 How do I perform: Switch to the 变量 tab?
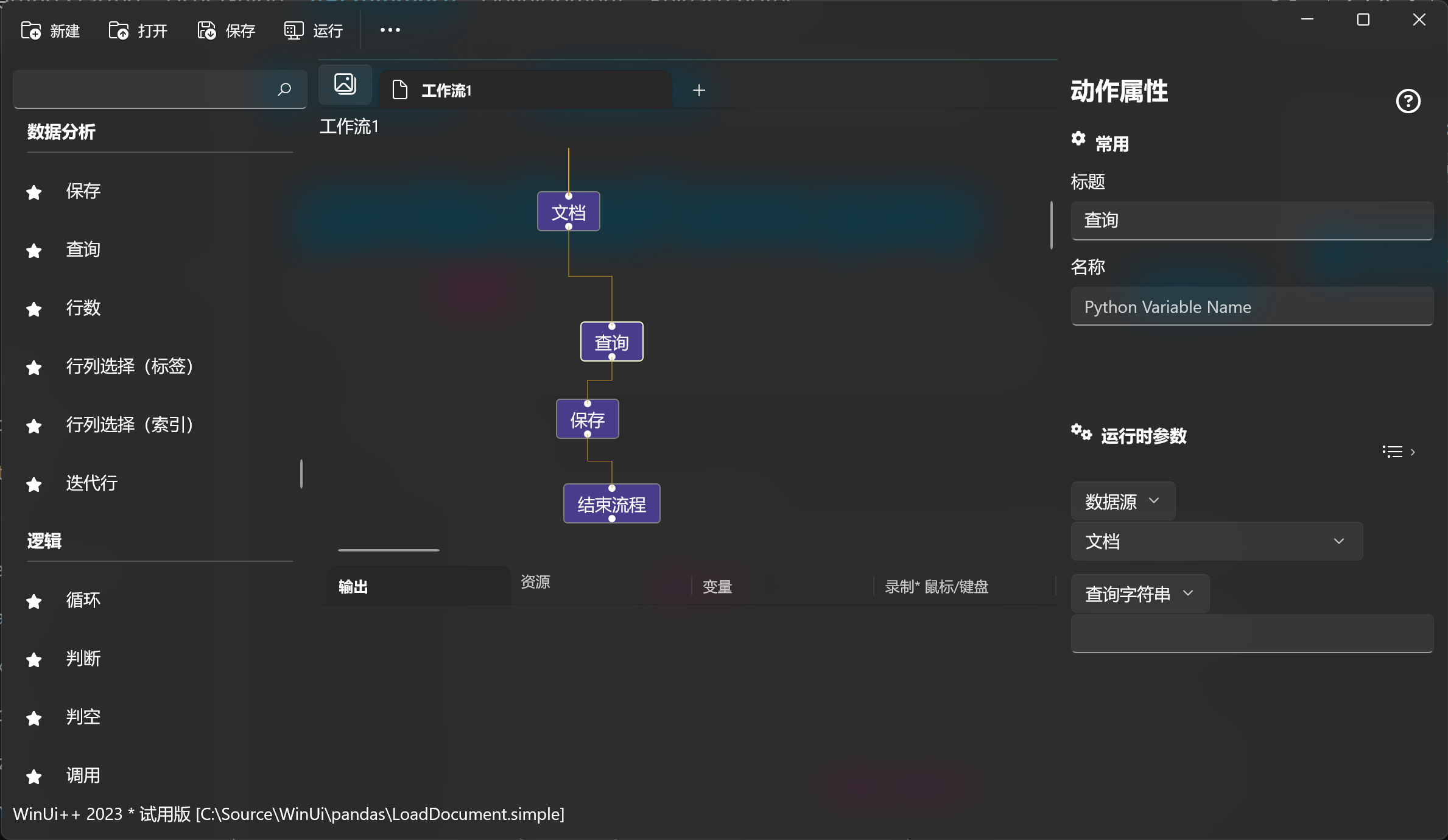(717, 587)
